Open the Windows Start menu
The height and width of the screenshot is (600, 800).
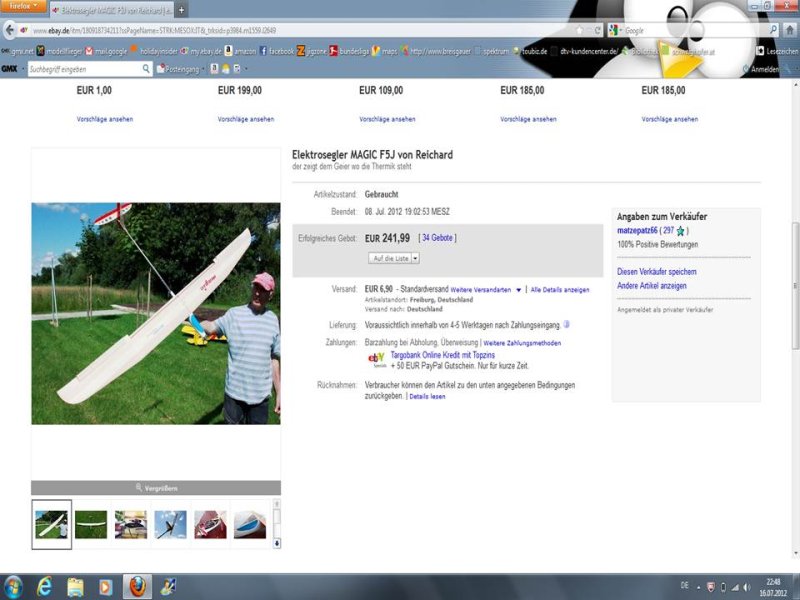click(13, 587)
